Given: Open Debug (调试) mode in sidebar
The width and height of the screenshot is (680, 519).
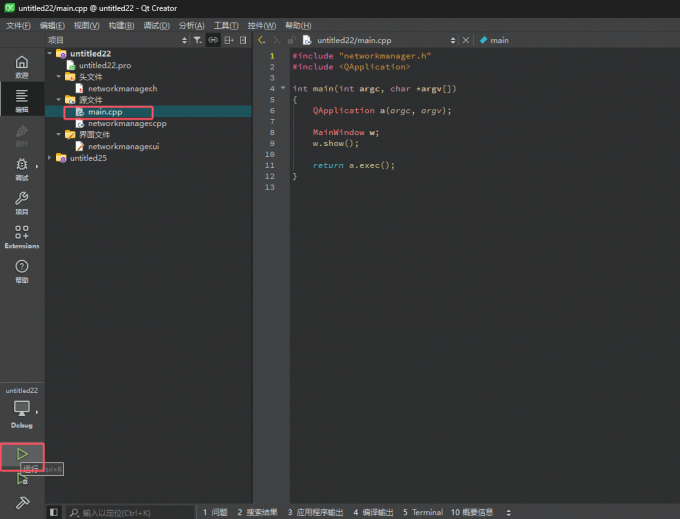Looking at the screenshot, I should [x=22, y=169].
